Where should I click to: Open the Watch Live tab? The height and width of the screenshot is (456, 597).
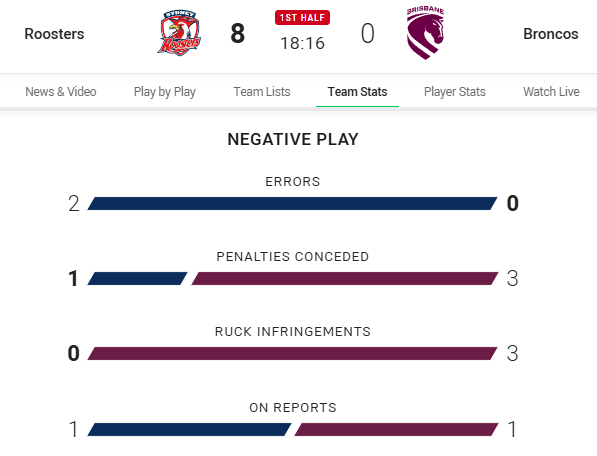click(551, 92)
